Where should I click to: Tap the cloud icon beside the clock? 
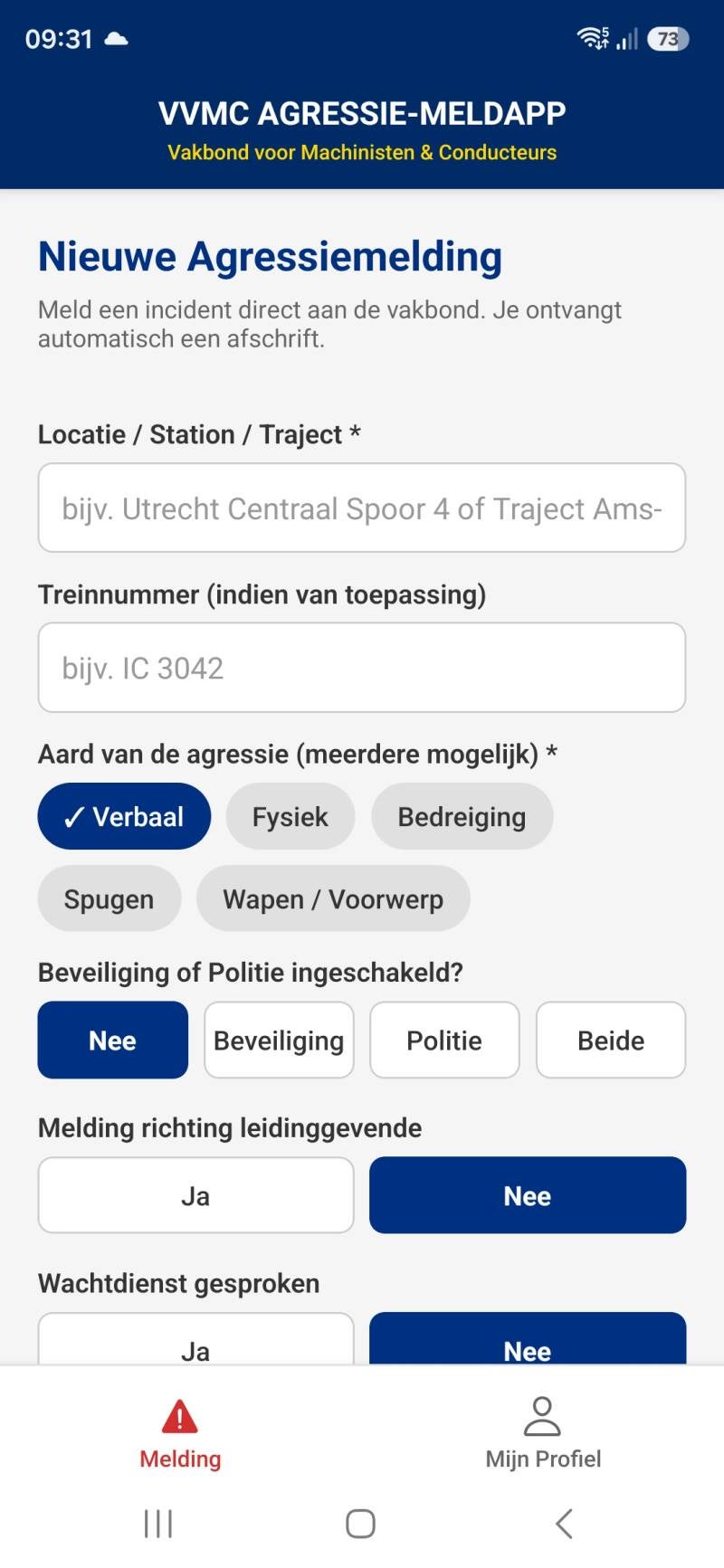pos(117,39)
